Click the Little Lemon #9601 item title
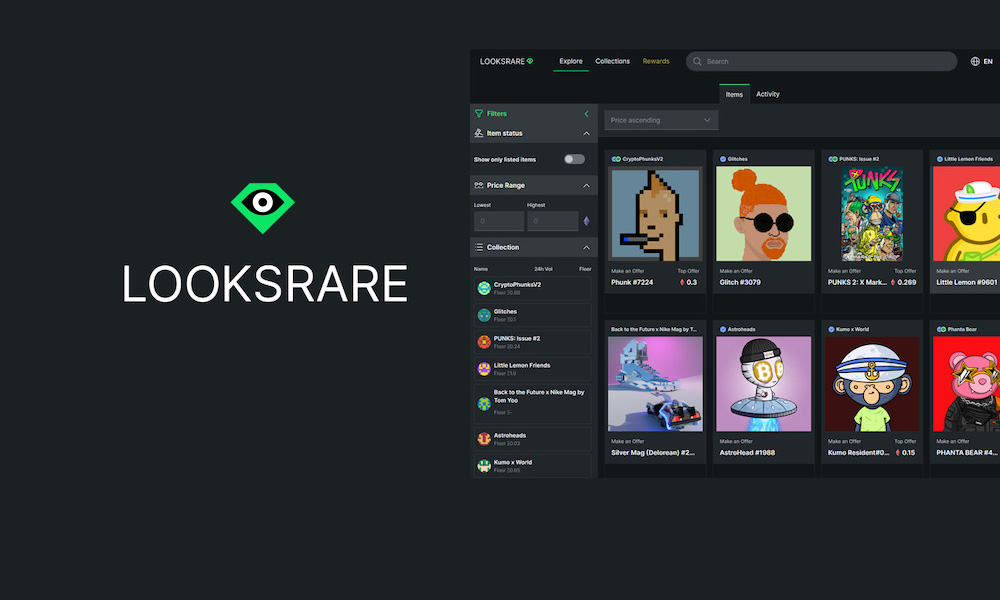This screenshot has height=600, width=1000. pyautogui.click(x=967, y=282)
